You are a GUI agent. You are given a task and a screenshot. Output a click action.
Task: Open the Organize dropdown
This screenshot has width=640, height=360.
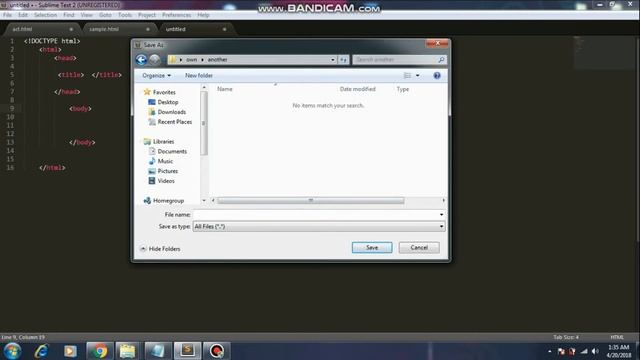point(156,76)
